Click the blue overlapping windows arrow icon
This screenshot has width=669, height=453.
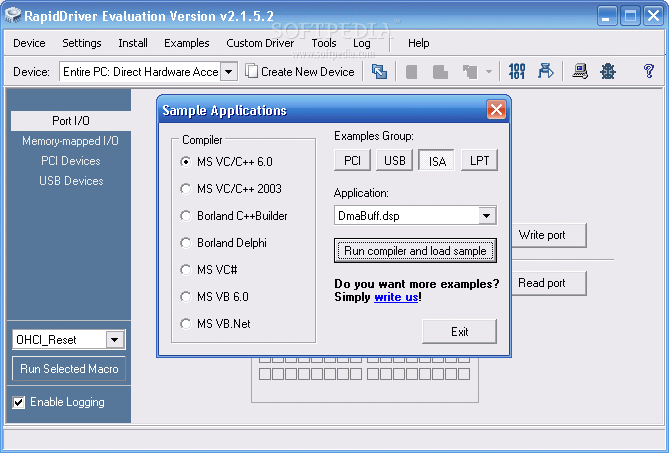379,71
